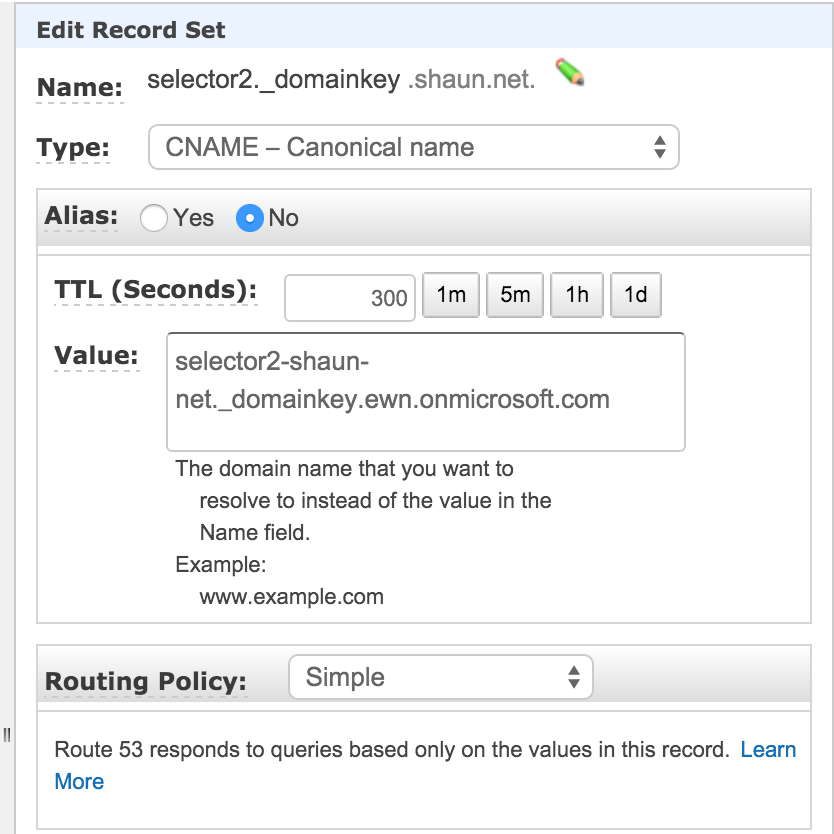Viewport: 834px width, 834px height.
Task: Click the green pencil edit icon
Action: 570,73
